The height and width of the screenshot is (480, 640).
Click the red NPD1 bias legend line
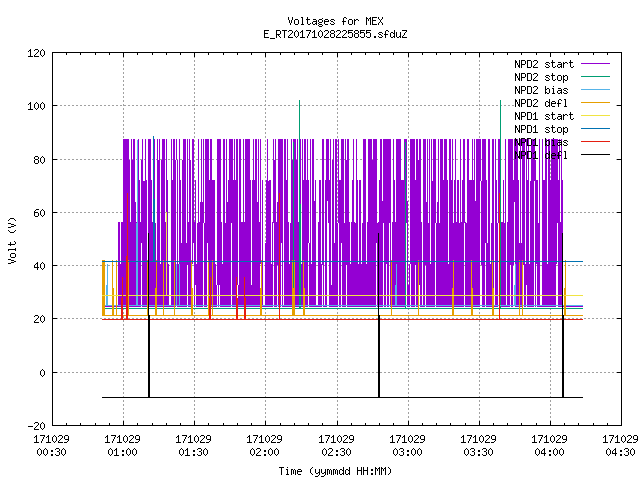[x=595, y=142]
